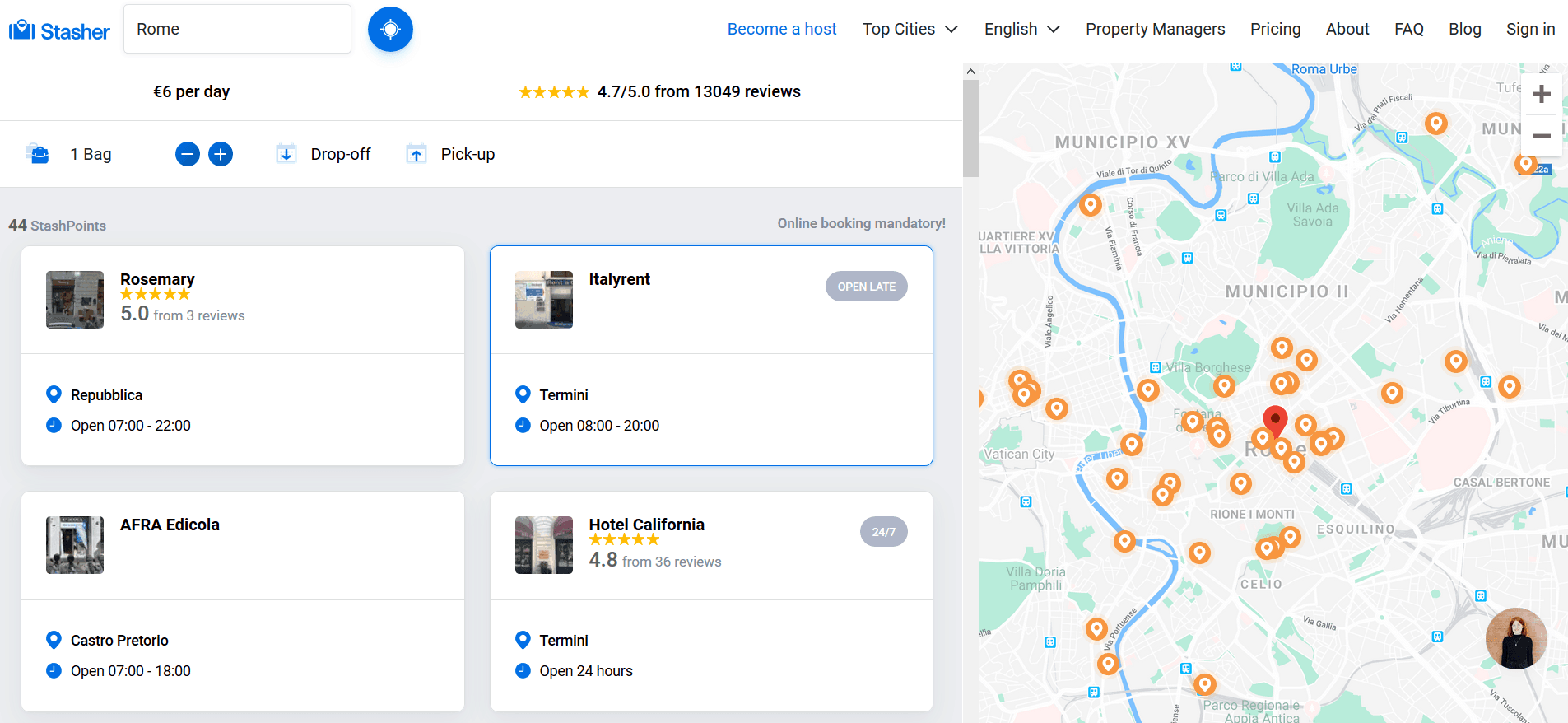This screenshot has height=723, width=1568.
Task: Click the AFRA Edicola location pin icon
Action: click(54, 640)
